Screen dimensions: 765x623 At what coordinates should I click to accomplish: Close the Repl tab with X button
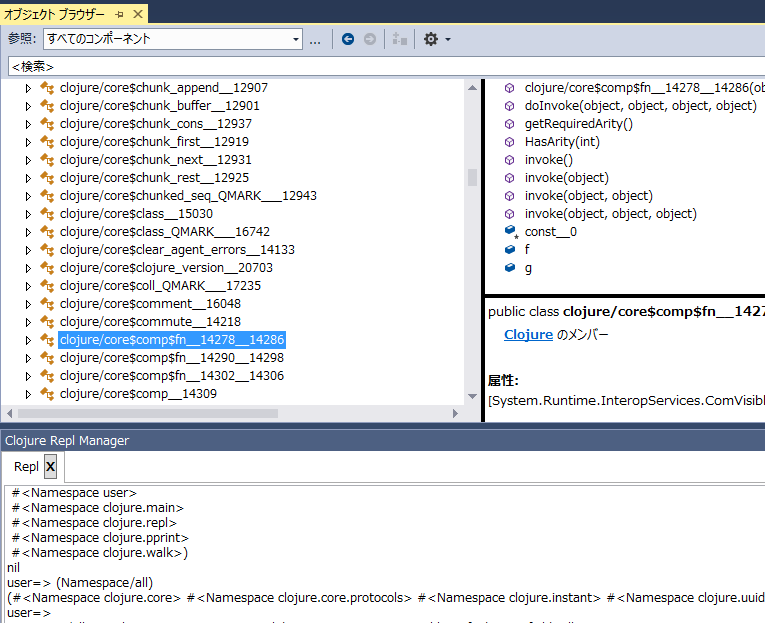50,467
